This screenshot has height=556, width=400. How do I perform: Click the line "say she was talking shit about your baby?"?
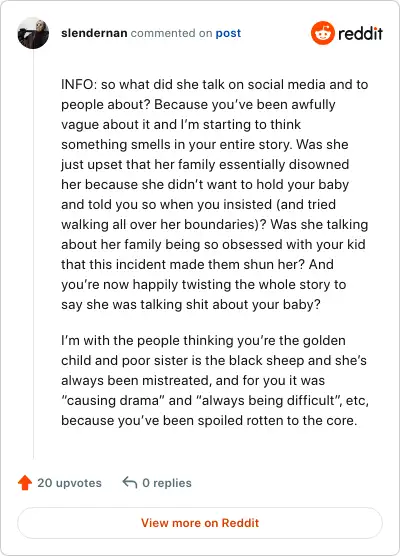tap(191, 305)
